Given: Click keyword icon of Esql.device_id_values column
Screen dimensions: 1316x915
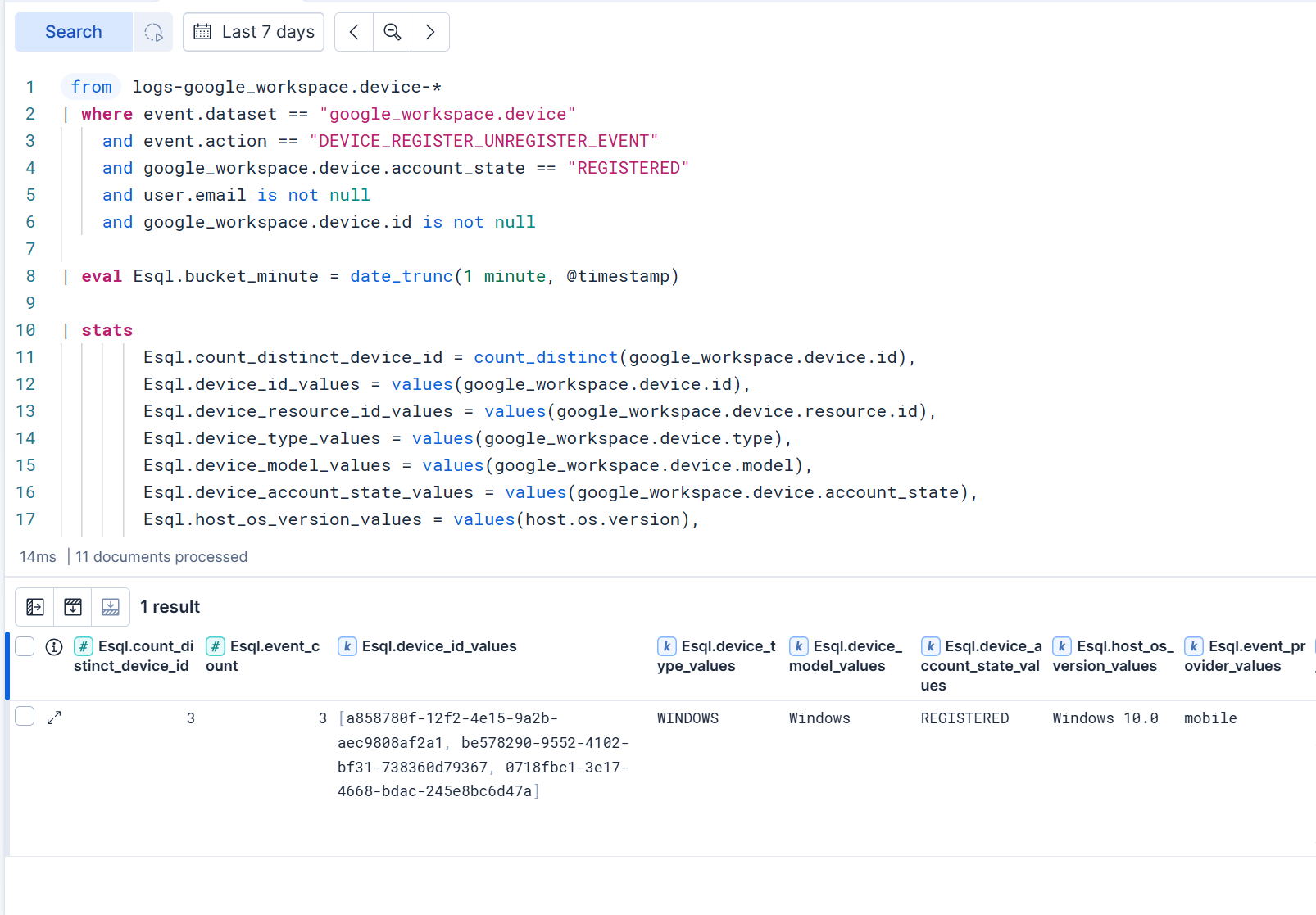Looking at the screenshot, I should click(x=347, y=646).
